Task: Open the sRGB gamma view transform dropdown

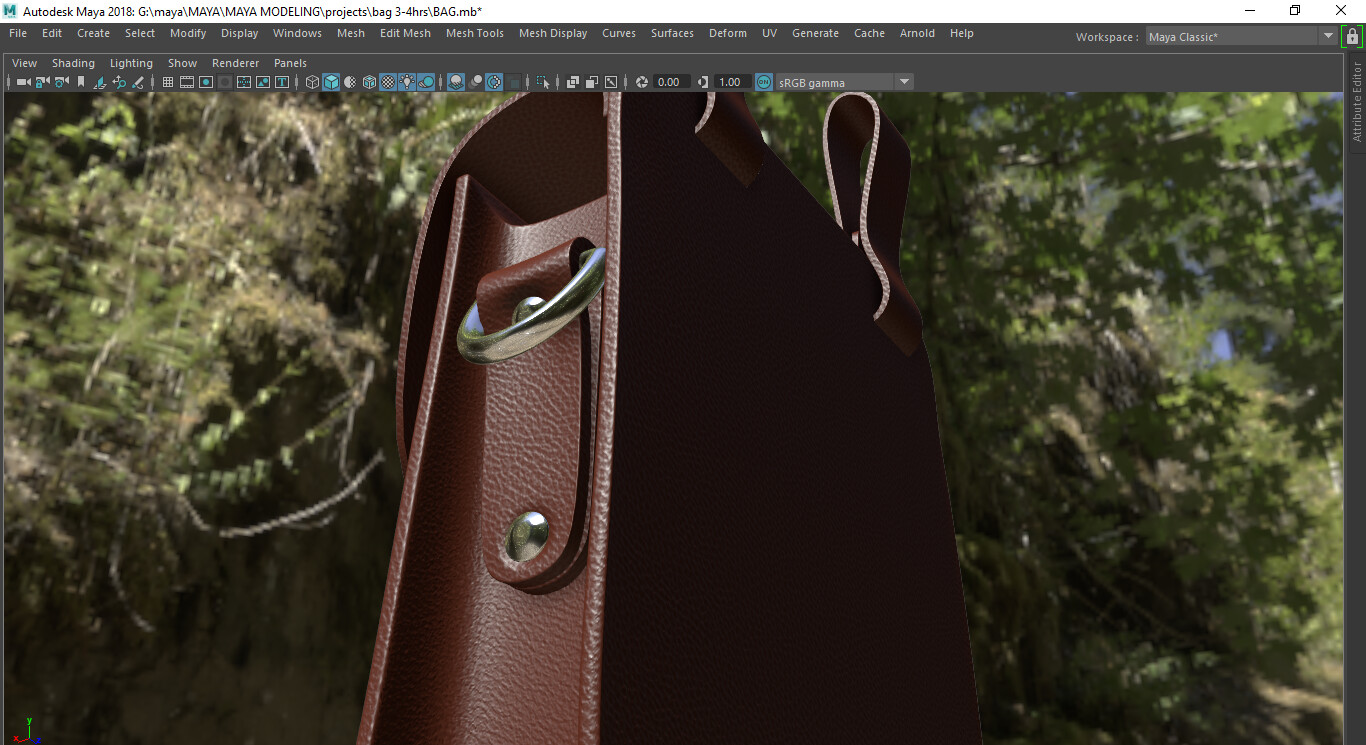Action: pos(904,82)
